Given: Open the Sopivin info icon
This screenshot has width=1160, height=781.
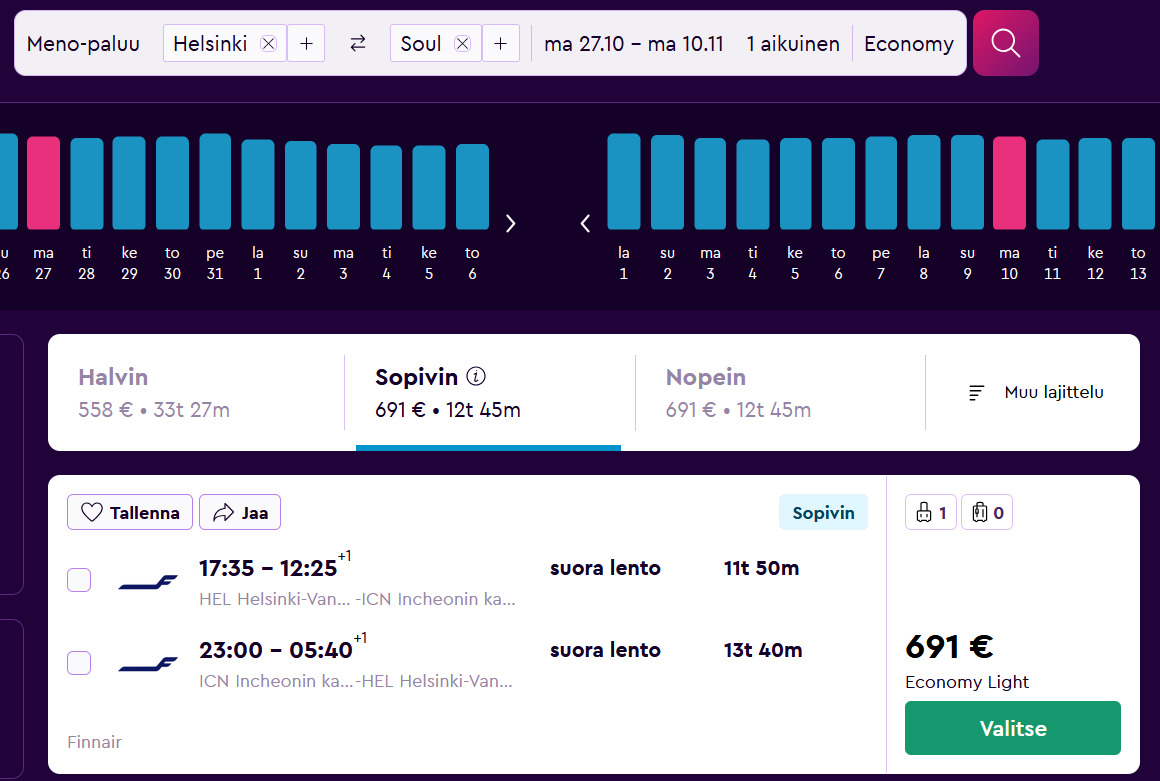Looking at the screenshot, I should pos(476,377).
